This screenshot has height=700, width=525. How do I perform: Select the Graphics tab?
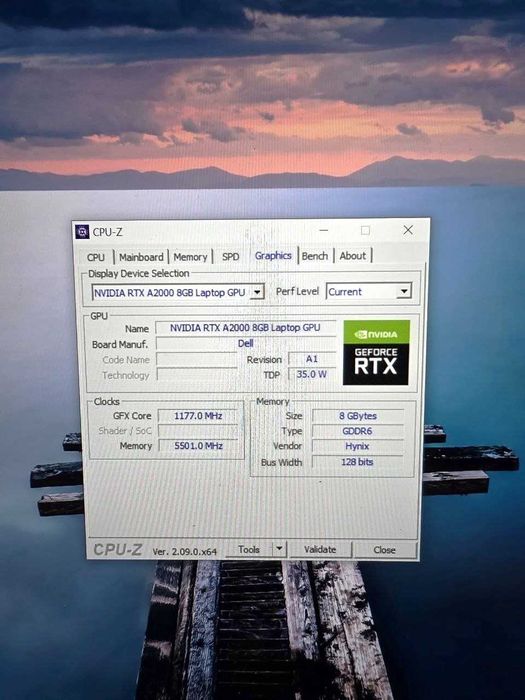click(x=273, y=255)
